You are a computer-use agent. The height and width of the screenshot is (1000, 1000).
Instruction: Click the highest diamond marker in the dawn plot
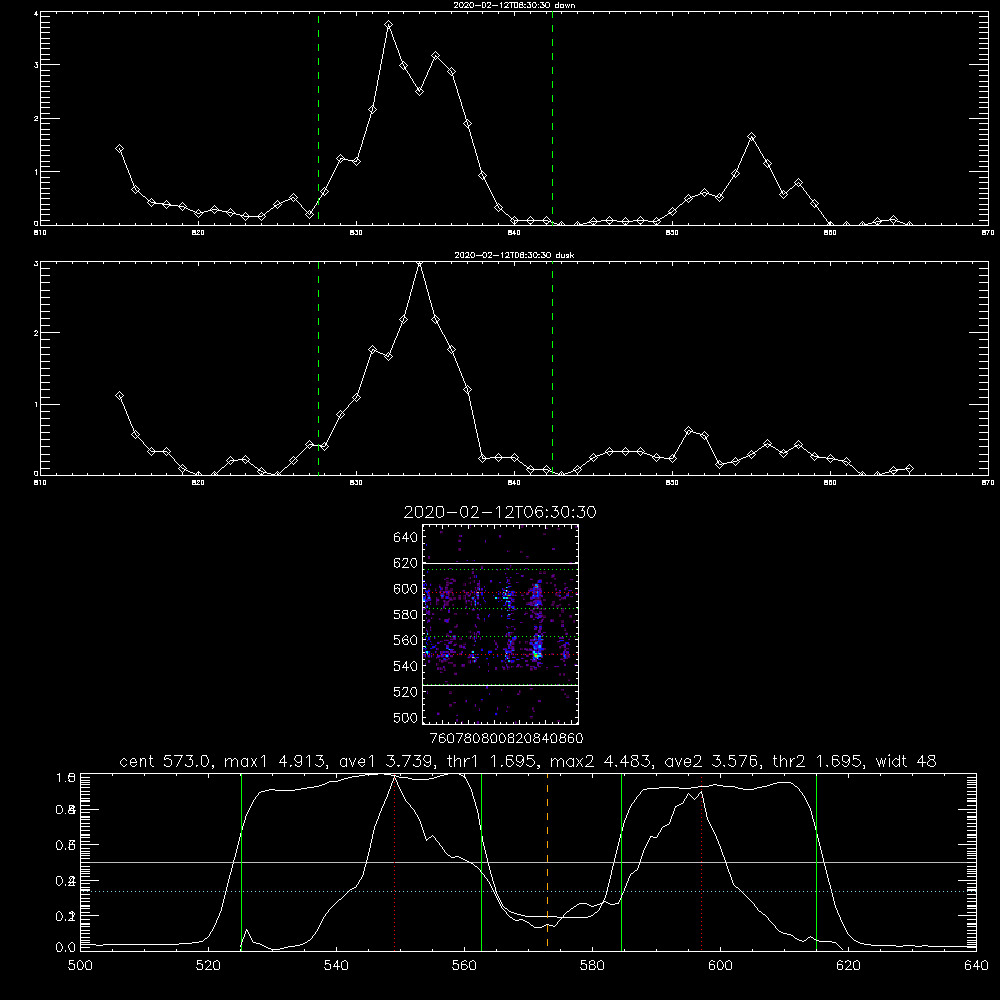pyautogui.click(x=388, y=25)
